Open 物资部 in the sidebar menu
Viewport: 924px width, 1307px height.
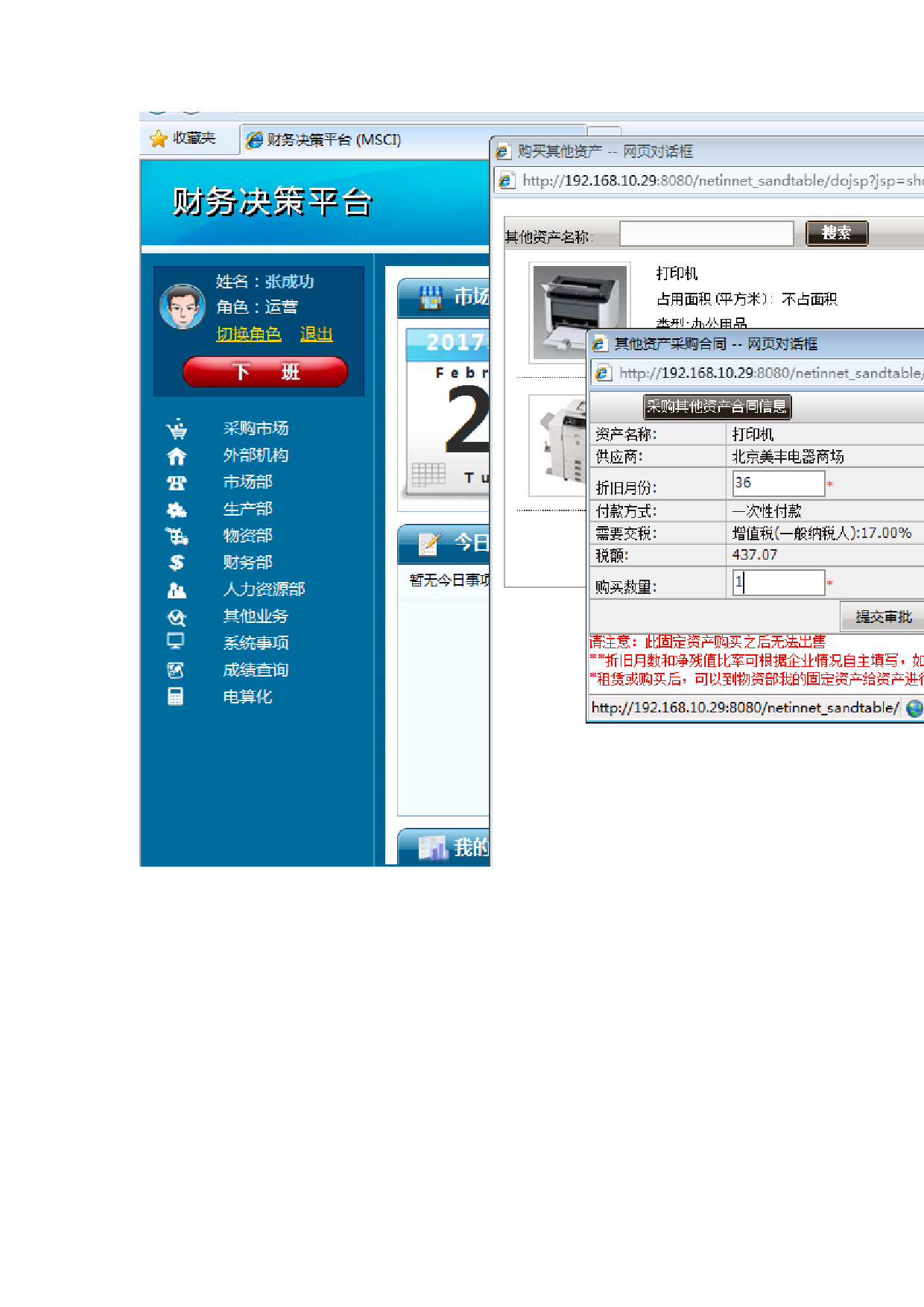(x=247, y=536)
